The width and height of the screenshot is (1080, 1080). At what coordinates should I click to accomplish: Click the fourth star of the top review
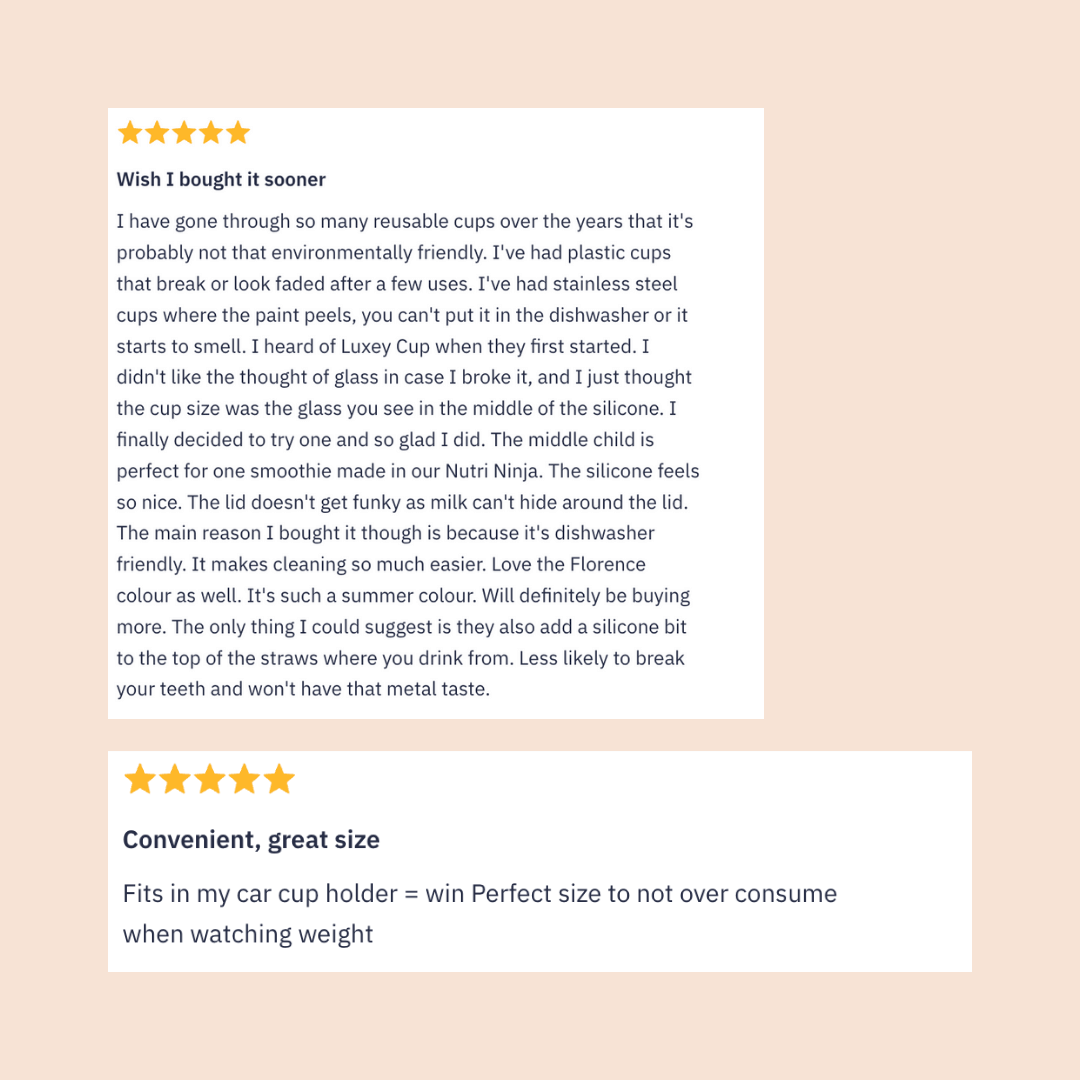pyautogui.click(x=211, y=133)
